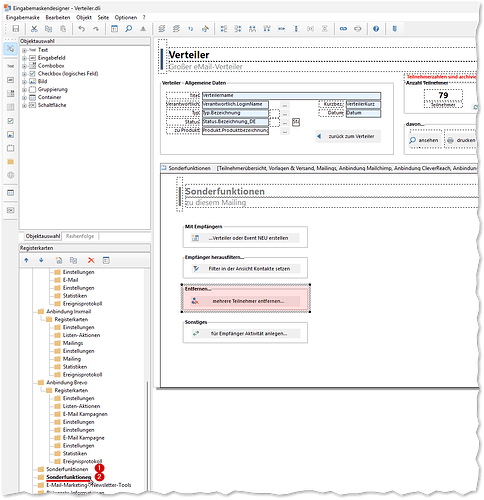Open the Bearbeiten menu

click(x=58, y=17)
